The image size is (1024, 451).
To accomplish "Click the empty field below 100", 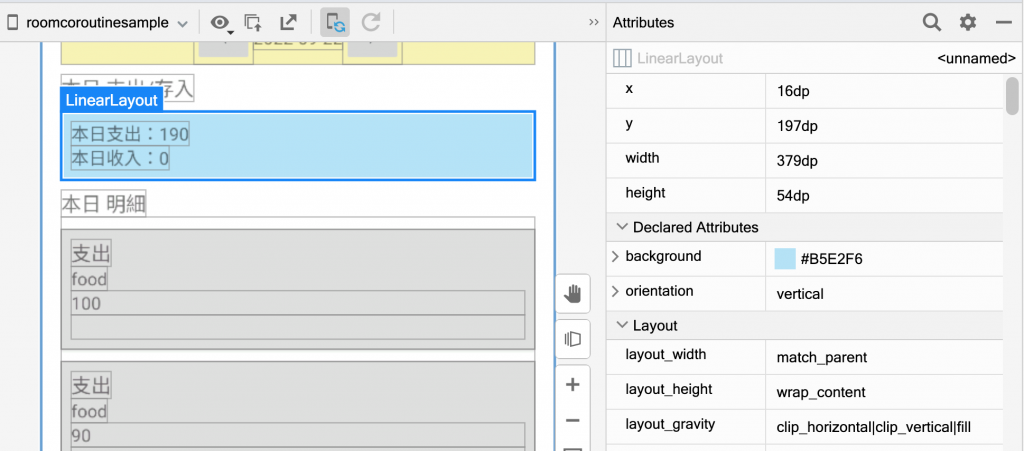I will [298, 328].
